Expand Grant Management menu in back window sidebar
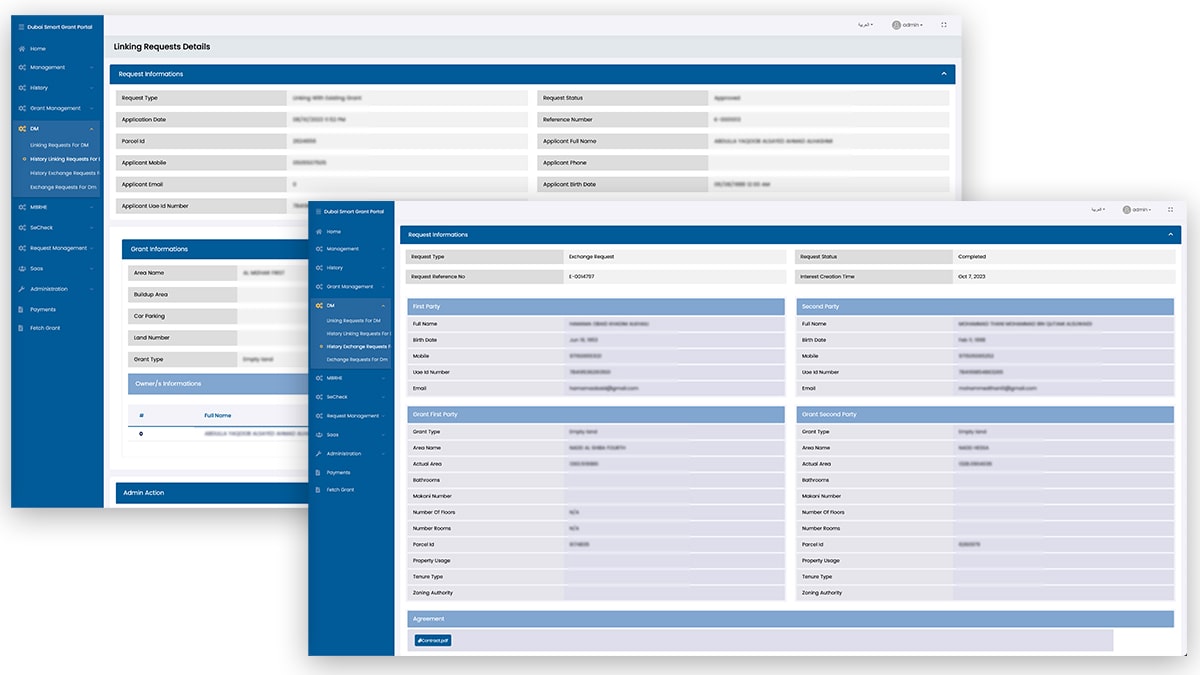Image resolution: width=1200 pixels, height=675 pixels. pyautogui.click(x=56, y=108)
